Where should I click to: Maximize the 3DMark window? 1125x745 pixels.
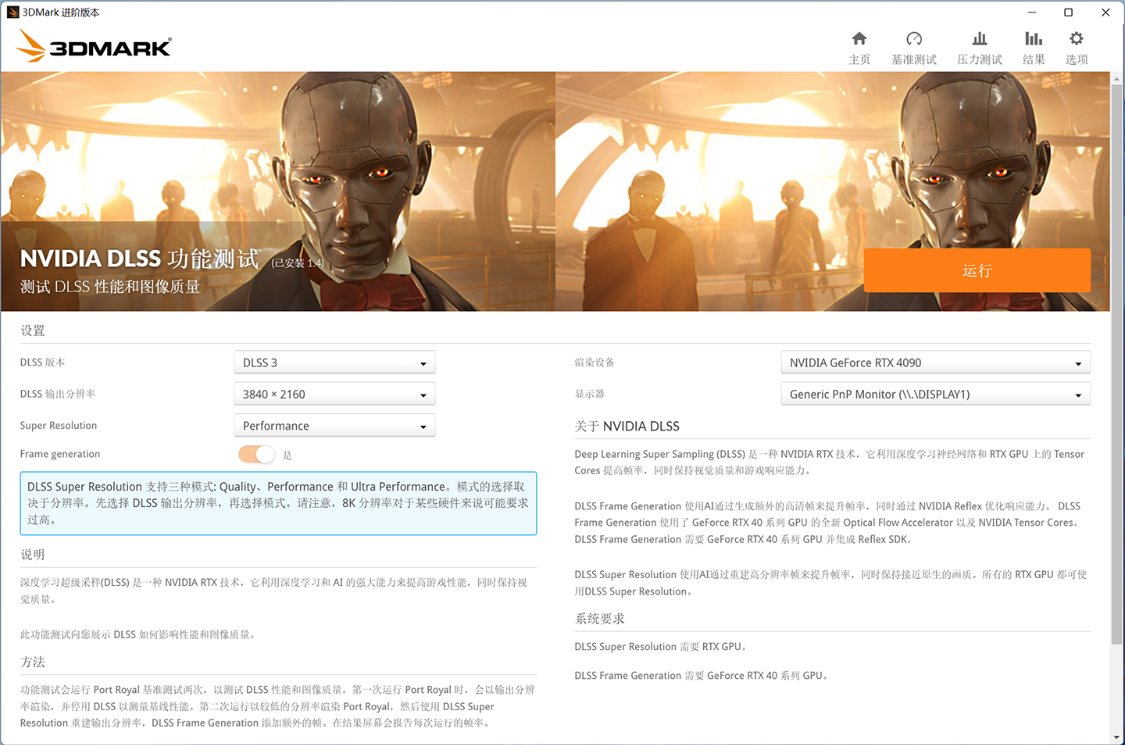click(x=1068, y=12)
